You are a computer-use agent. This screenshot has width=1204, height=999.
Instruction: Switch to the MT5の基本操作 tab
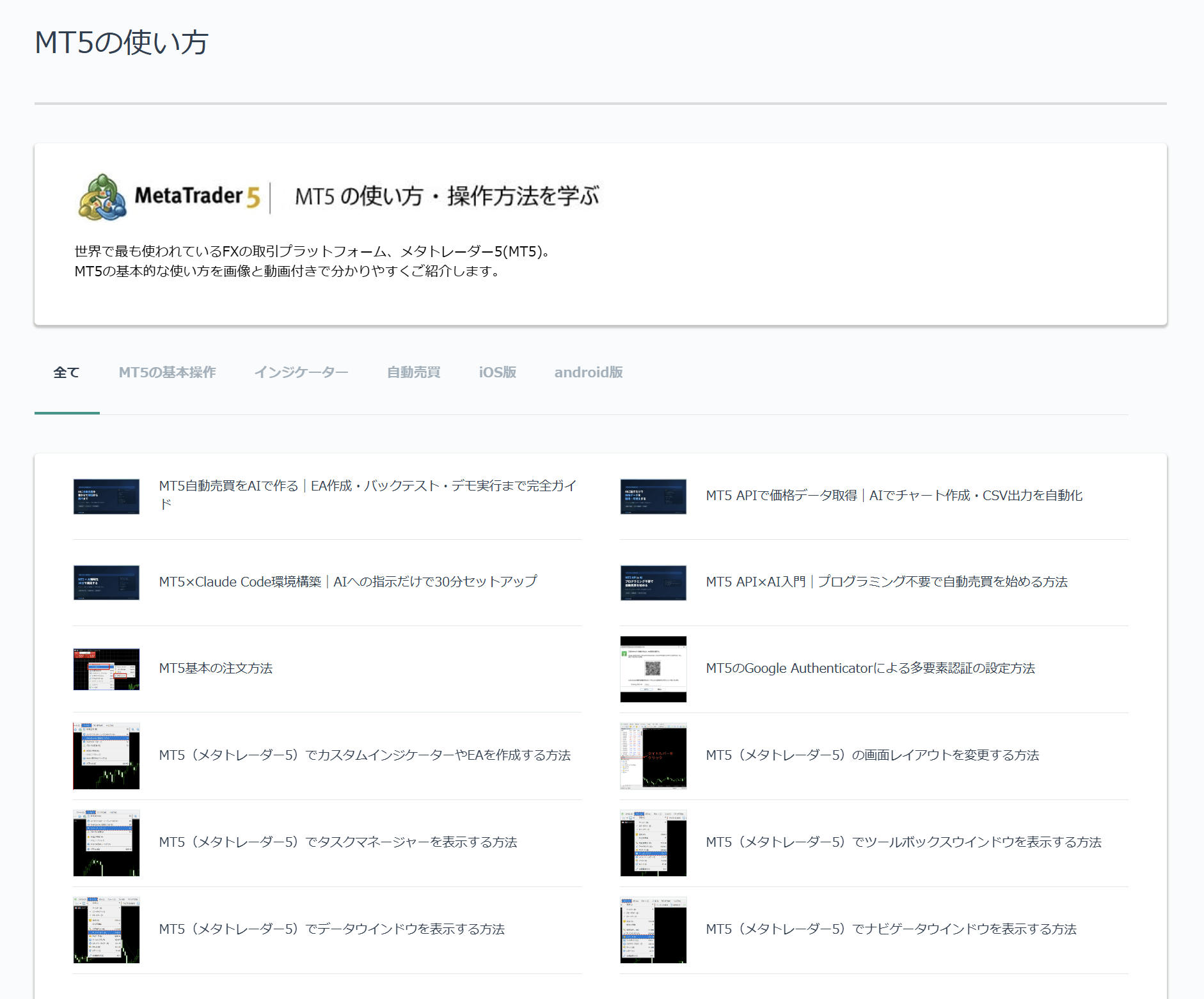[168, 372]
